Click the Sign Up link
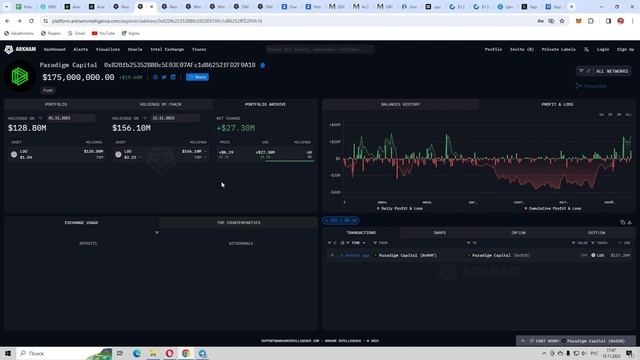This screenshot has height=360, width=640. tap(625, 49)
